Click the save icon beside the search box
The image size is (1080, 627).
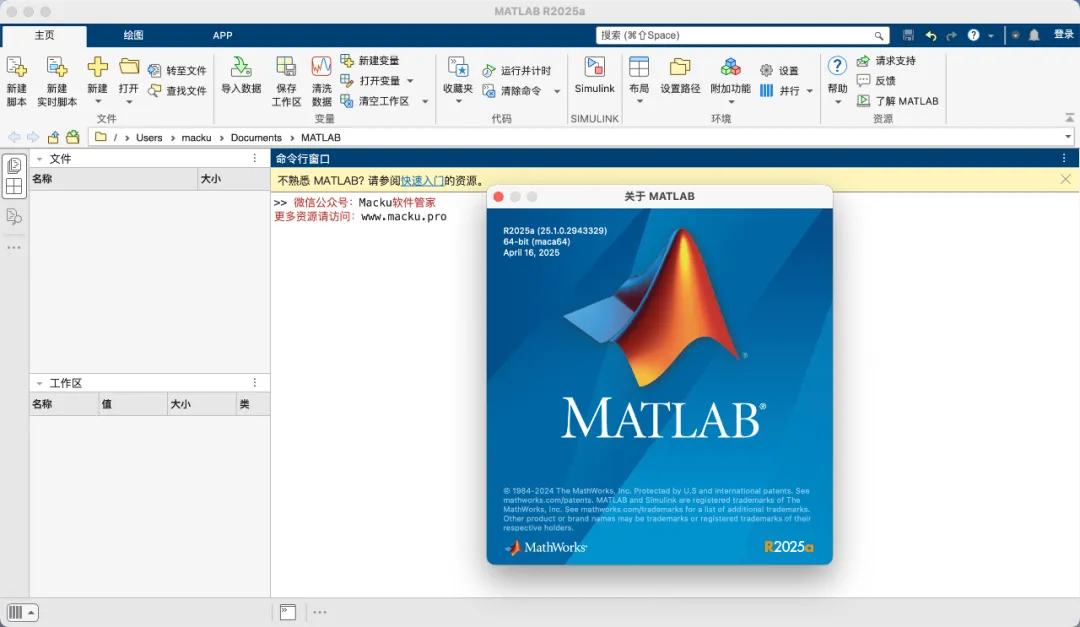[908, 35]
